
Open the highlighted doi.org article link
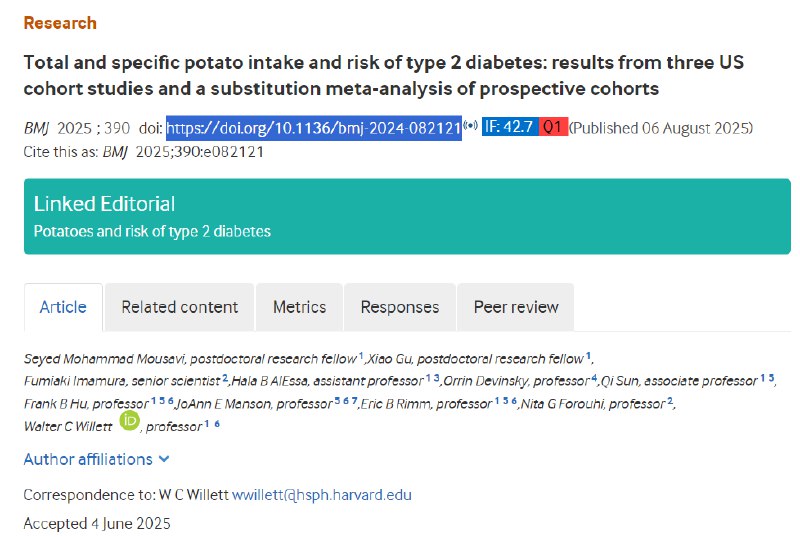[313, 128]
